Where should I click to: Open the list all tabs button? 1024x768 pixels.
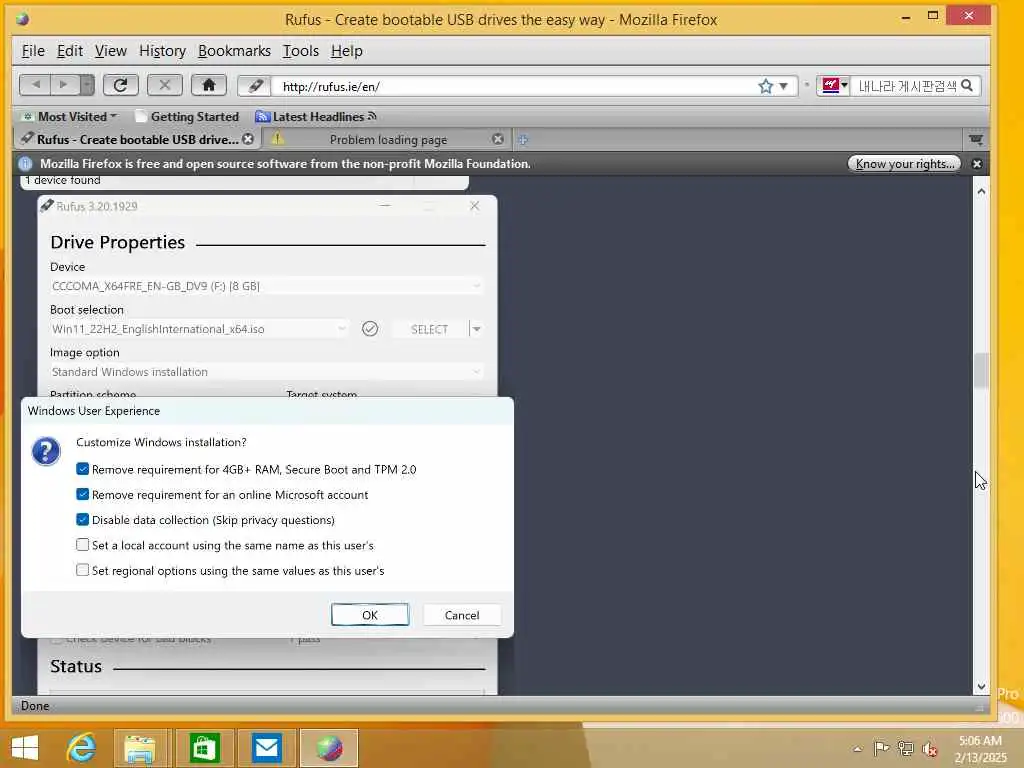(x=976, y=139)
